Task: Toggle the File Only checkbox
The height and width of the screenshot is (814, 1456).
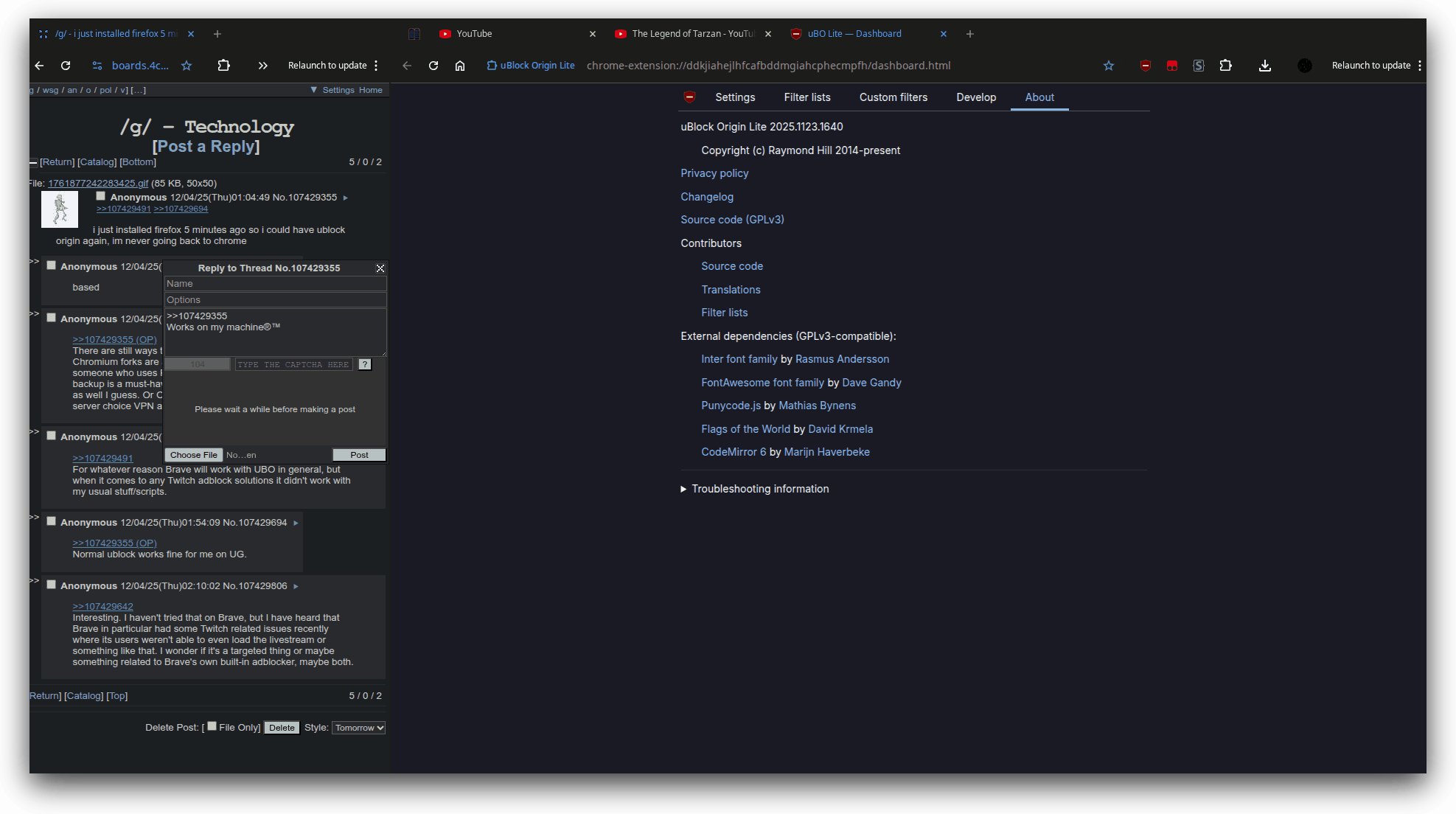Action: tap(212, 726)
